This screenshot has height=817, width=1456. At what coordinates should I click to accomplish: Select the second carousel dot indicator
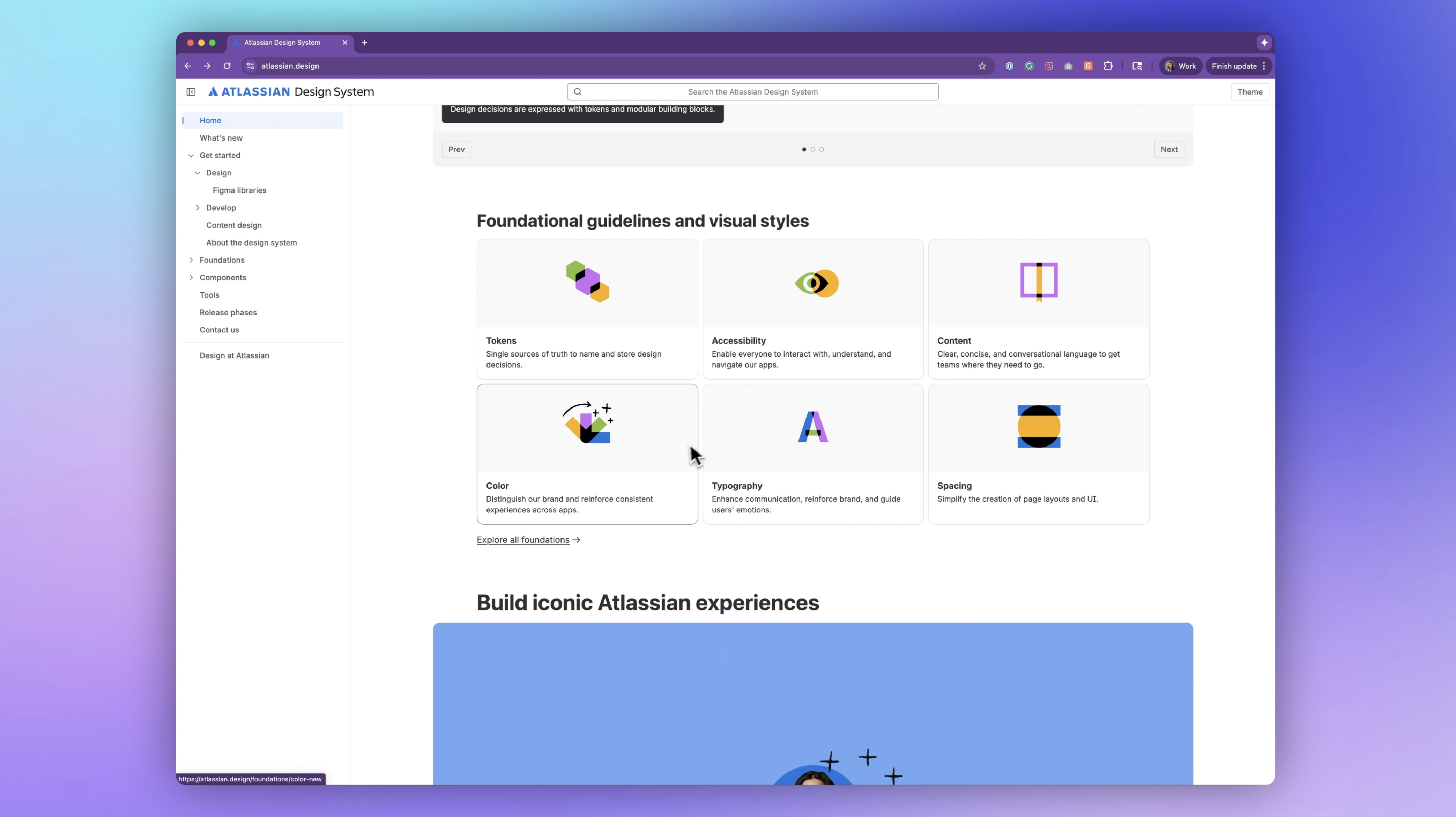click(x=813, y=150)
